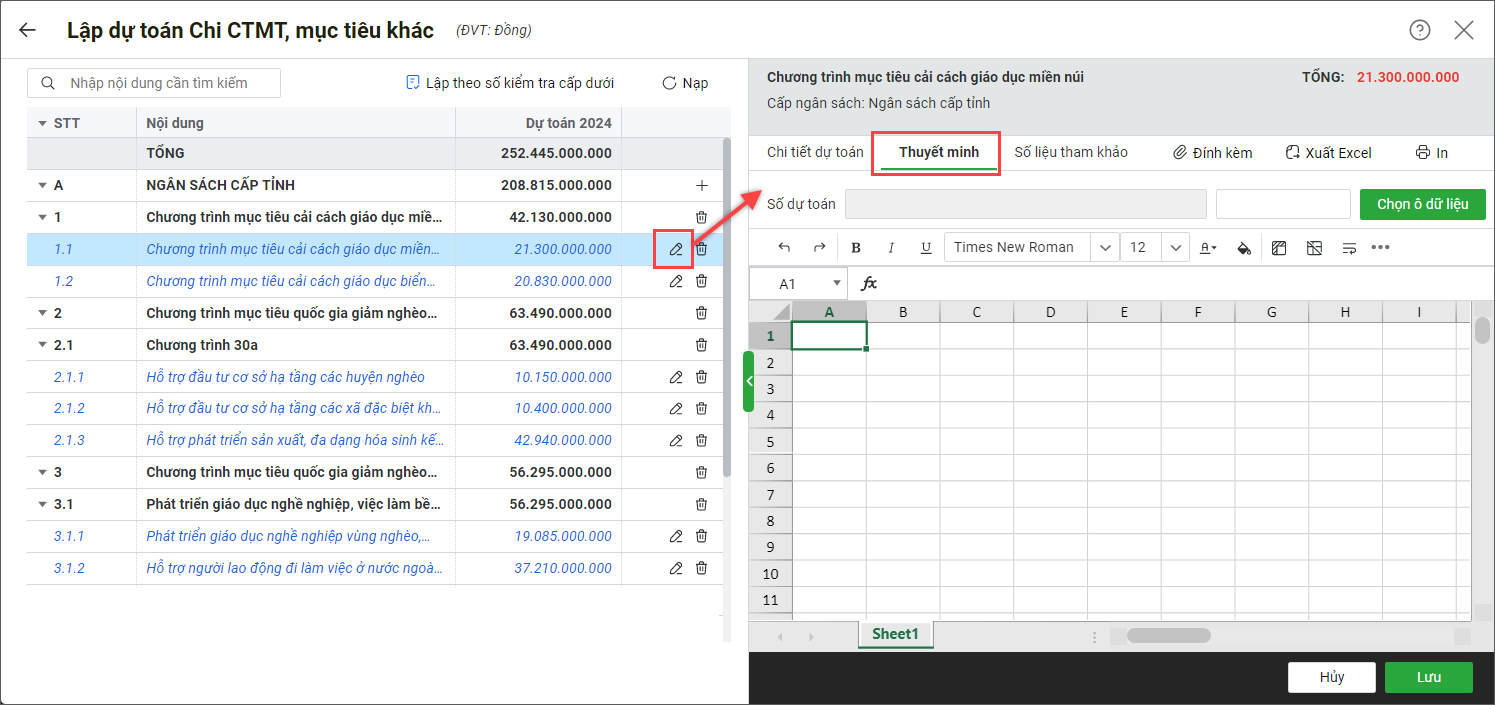Open the Số liệu tham khảo tab
This screenshot has width=1495, height=705.
[x=1070, y=152]
